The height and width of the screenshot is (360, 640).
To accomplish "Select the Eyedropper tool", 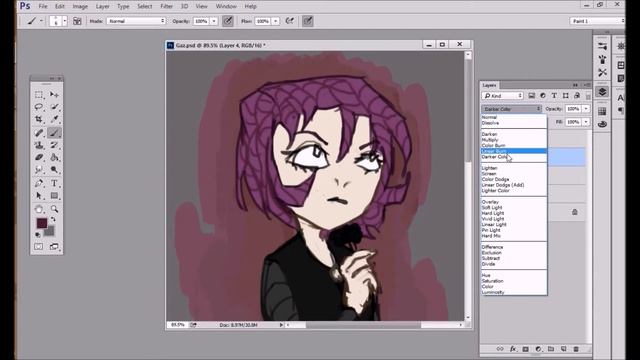I will click(x=54, y=119).
